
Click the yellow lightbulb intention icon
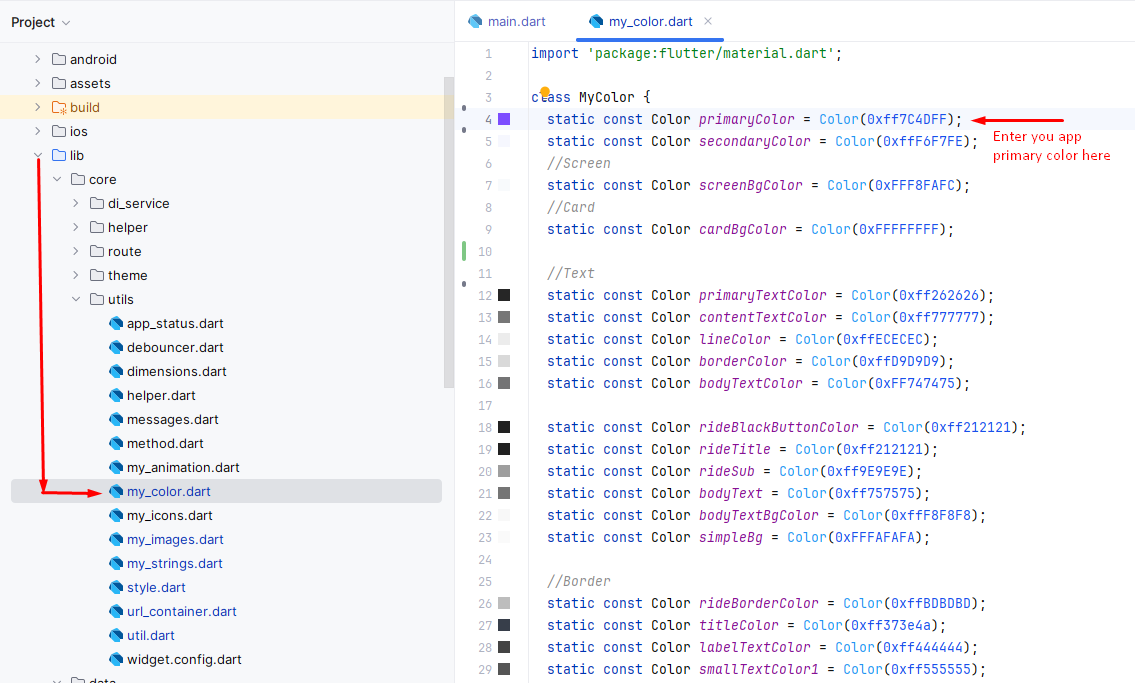[545, 92]
